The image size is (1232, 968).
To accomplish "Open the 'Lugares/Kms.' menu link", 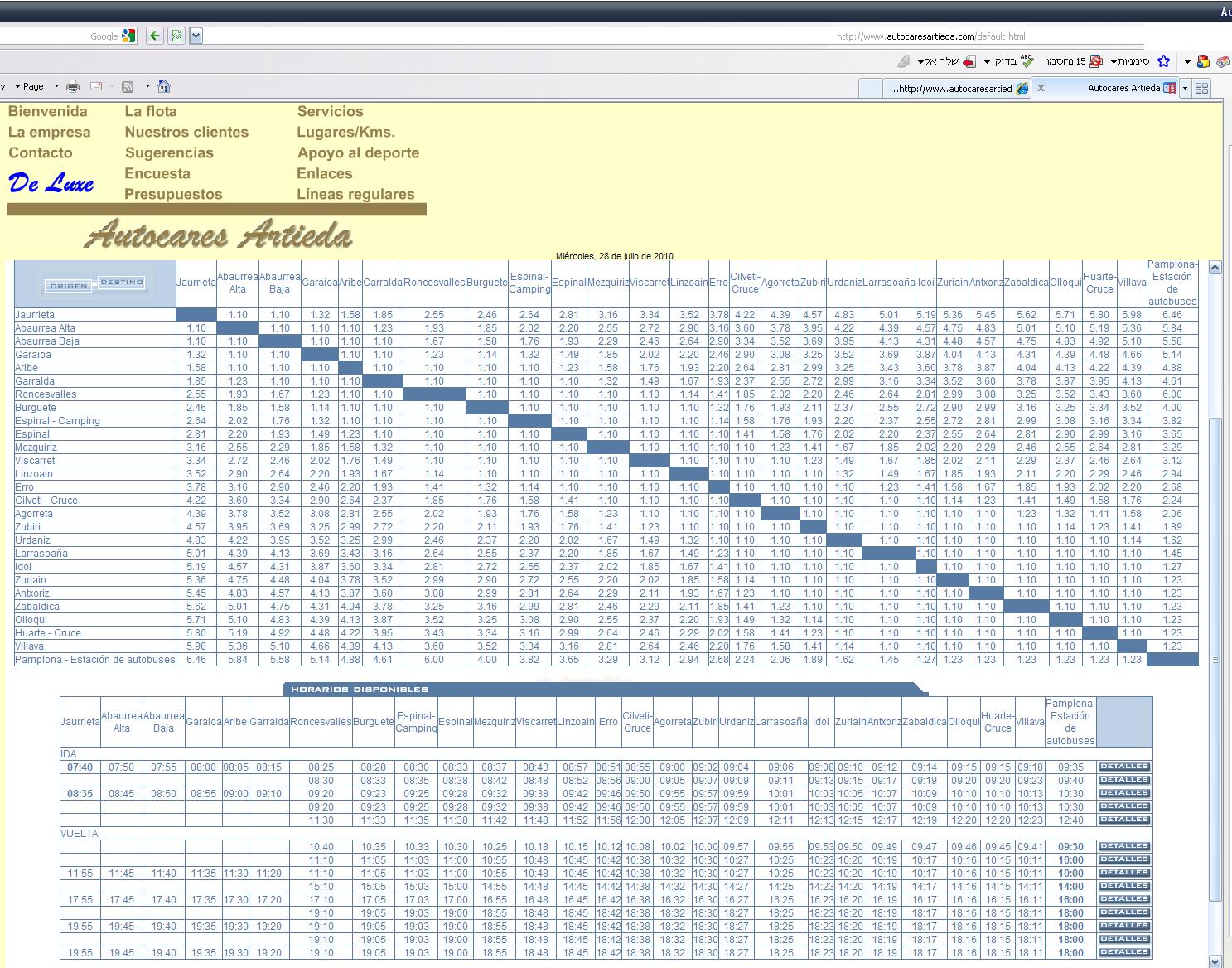I will pos(346,132).
